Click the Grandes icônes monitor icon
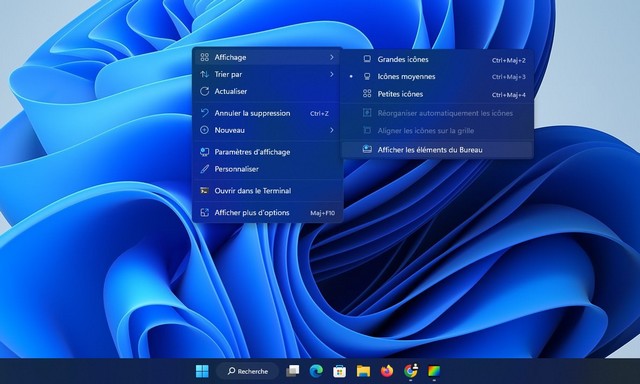The height and width of the screenshot is (384, 640). [367, 59]
